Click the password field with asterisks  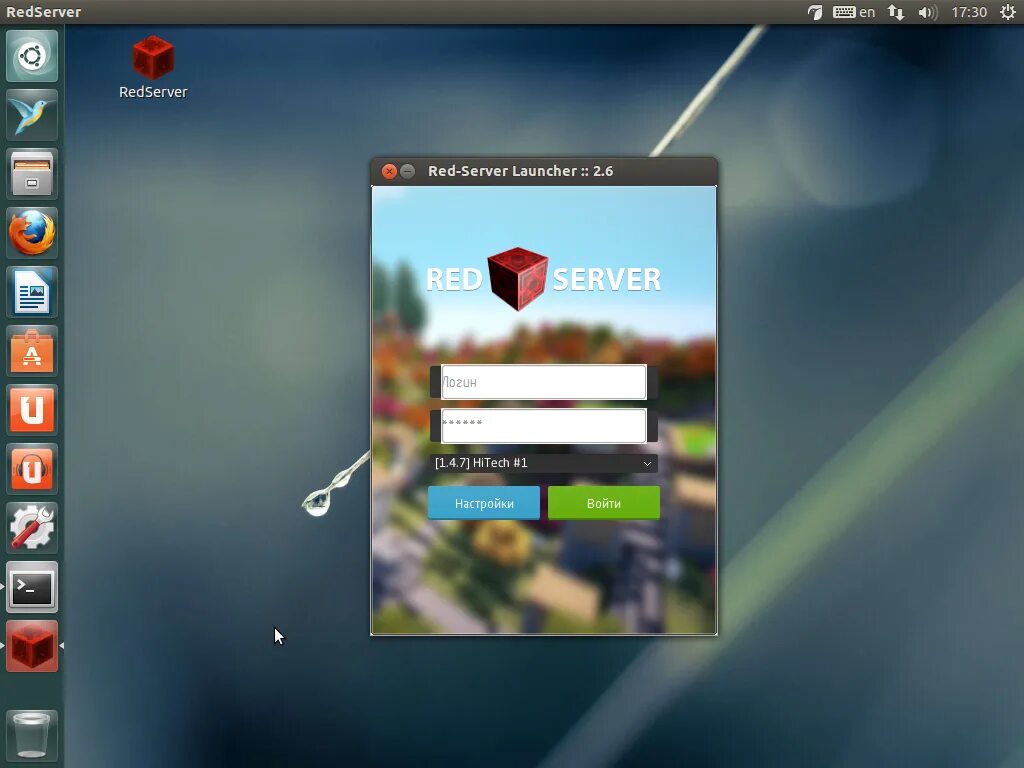pos(543,426)
